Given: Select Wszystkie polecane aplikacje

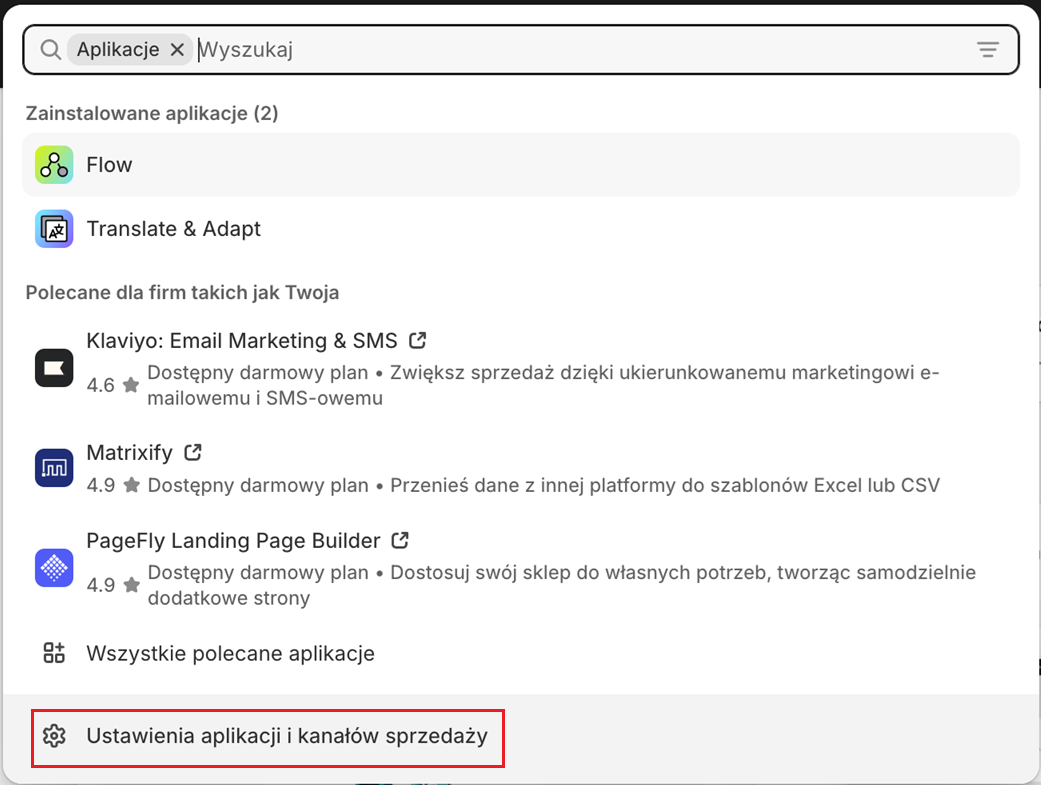Looking at the screenshot, I should tap(231, 654).
